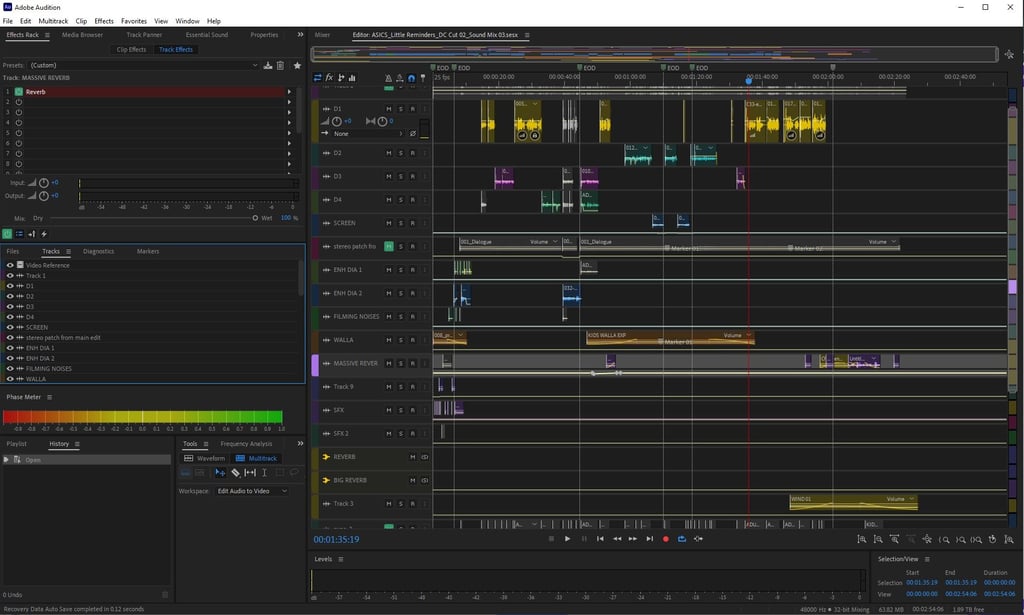Toggle the metronome icon in track toolbar
This screenshot has height=615, width=1024.
tap(389, 78)
